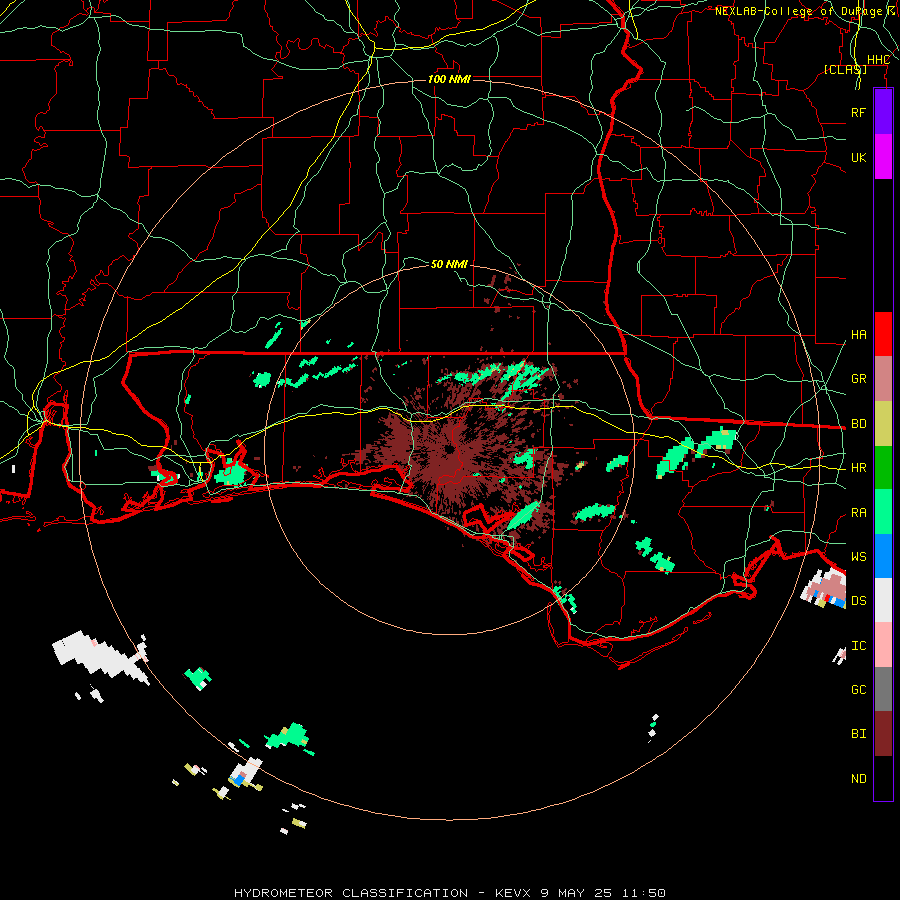Click the HA red legend swatch
Screen dimensions: 900x900
[883, 334]
